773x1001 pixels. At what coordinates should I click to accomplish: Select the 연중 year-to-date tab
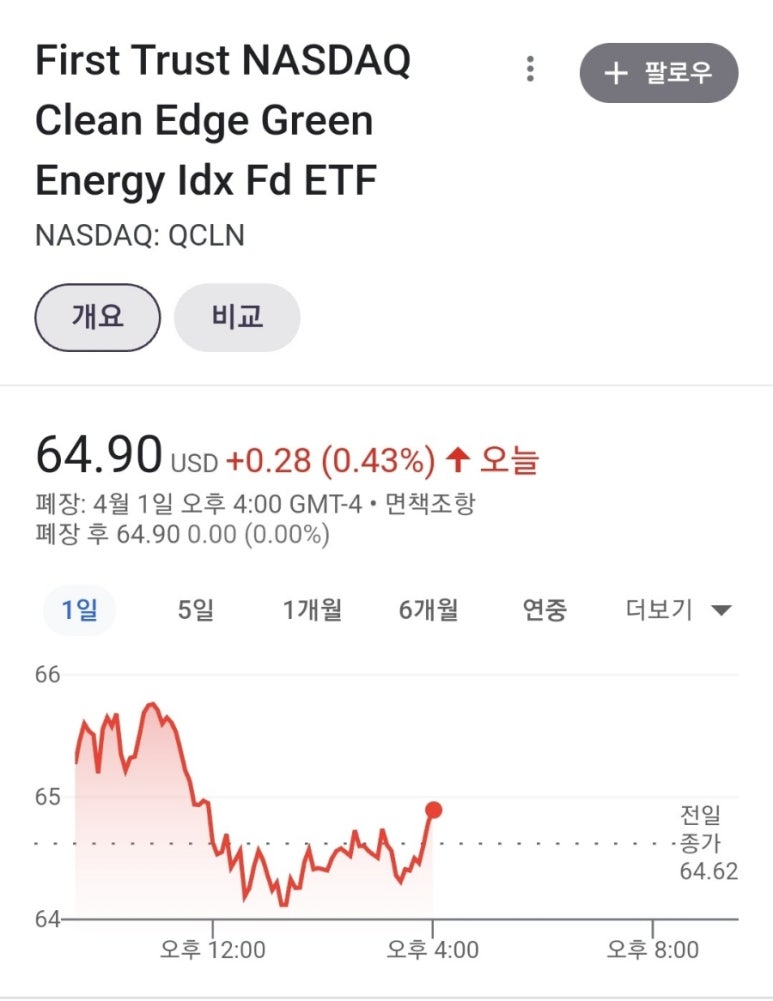click(x=544, y=610)
